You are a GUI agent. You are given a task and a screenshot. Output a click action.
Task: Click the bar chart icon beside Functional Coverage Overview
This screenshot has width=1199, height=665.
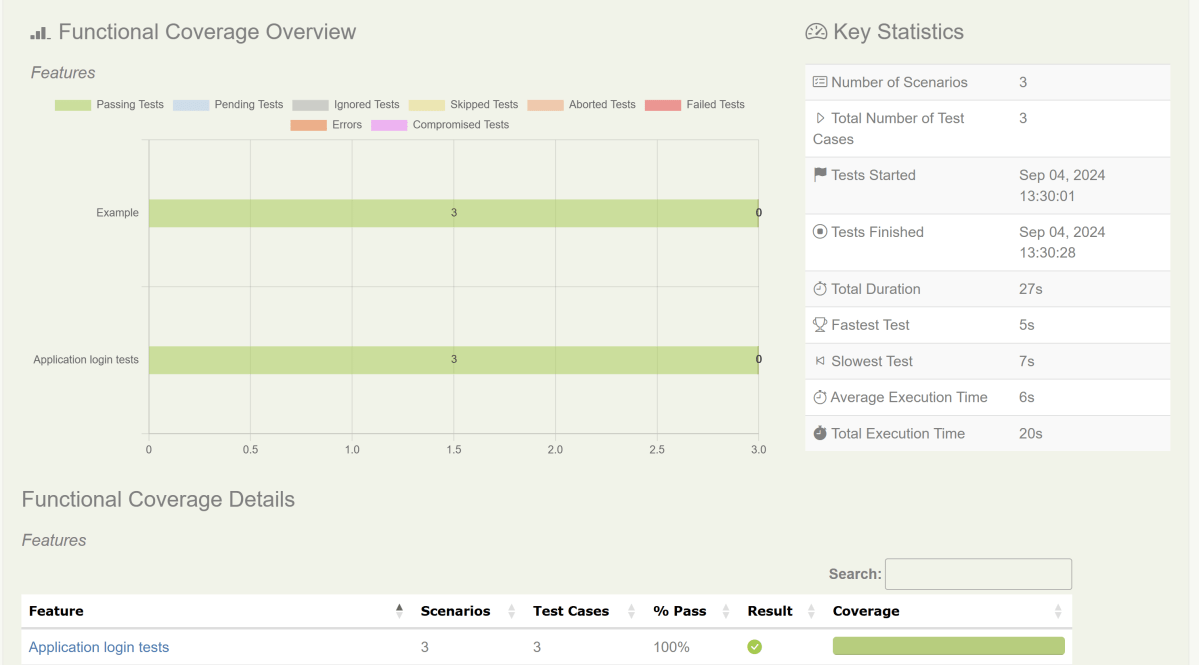click(x=40, y=33)
